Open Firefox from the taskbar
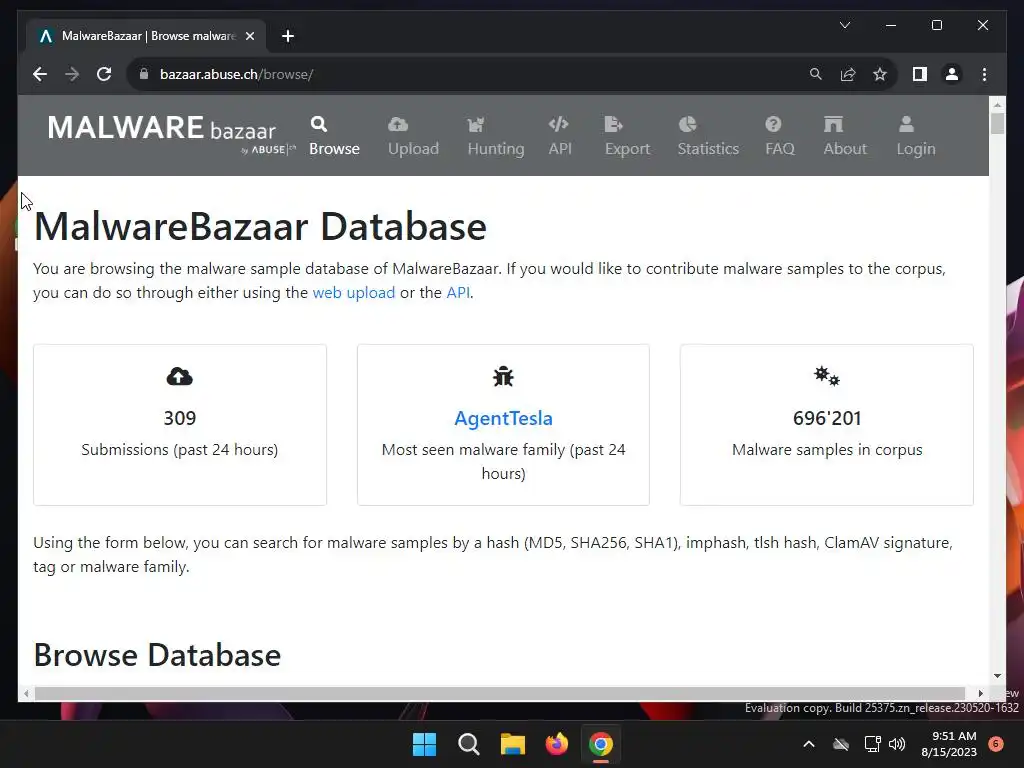1024x768 pixels. [556, 744]
